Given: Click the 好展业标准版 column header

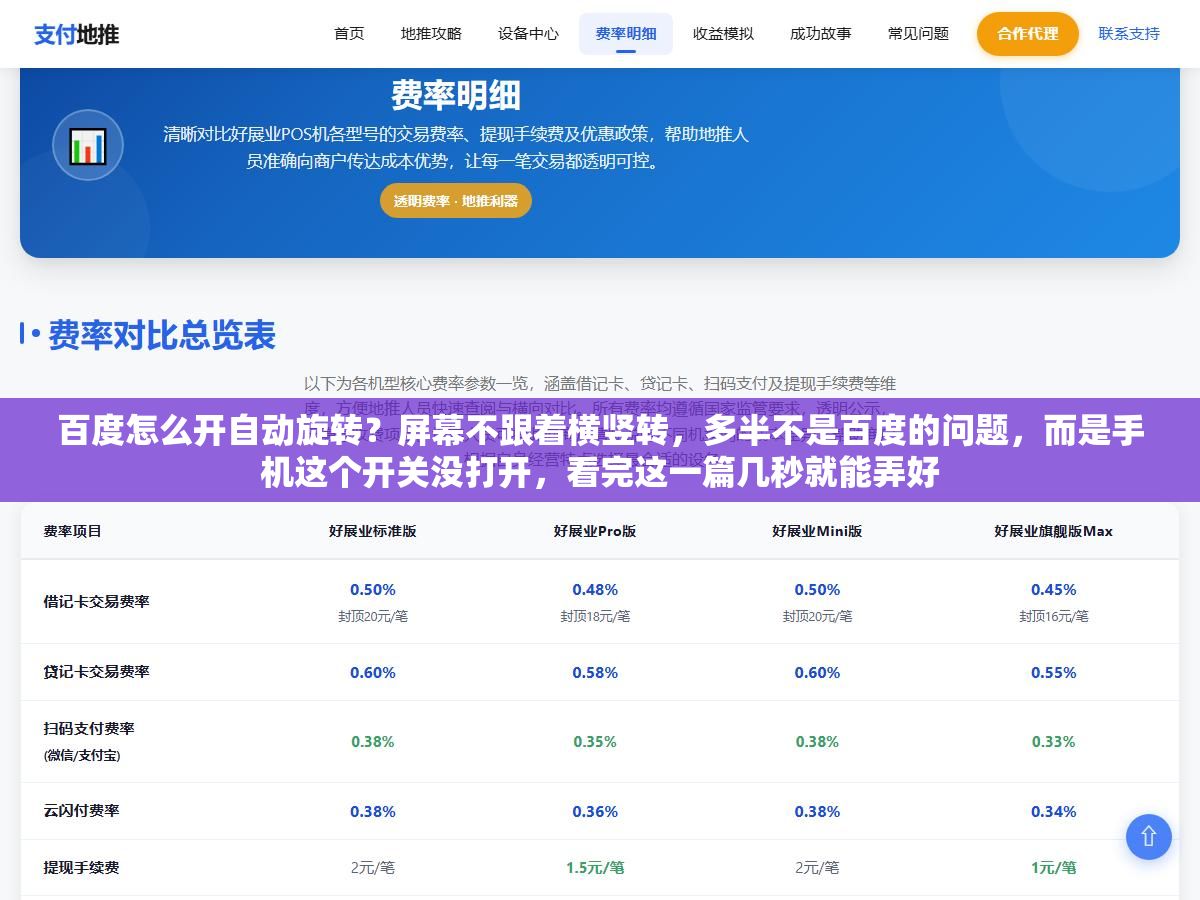Looking at the screenshot, I should tap(373, 531).
